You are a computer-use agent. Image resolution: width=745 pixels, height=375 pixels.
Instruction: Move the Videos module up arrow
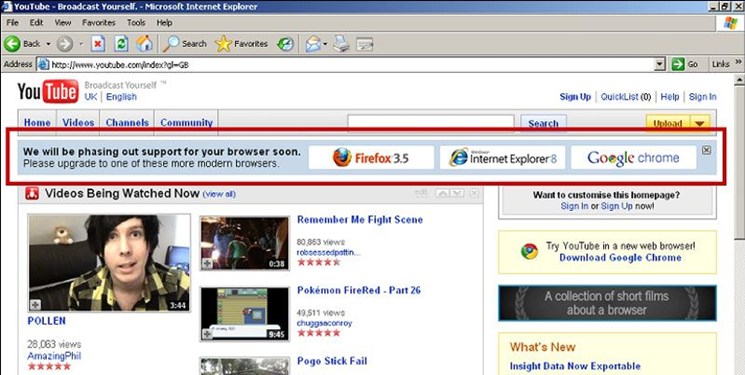coord(442,193)
